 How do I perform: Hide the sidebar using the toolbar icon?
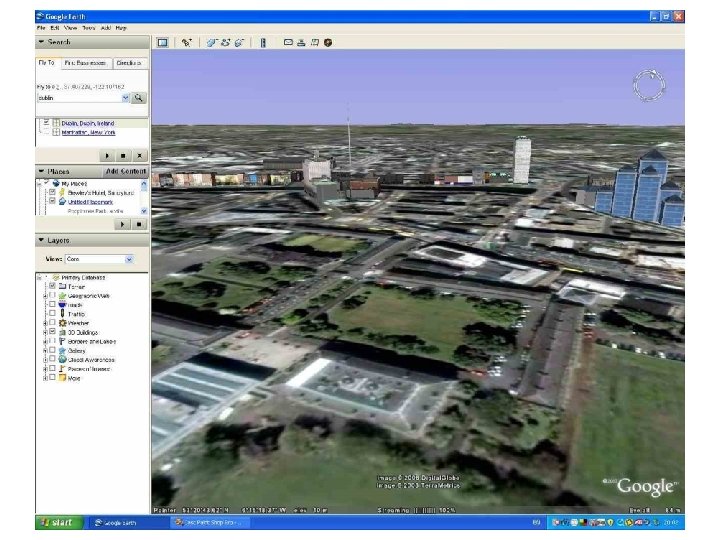[163, 43]
